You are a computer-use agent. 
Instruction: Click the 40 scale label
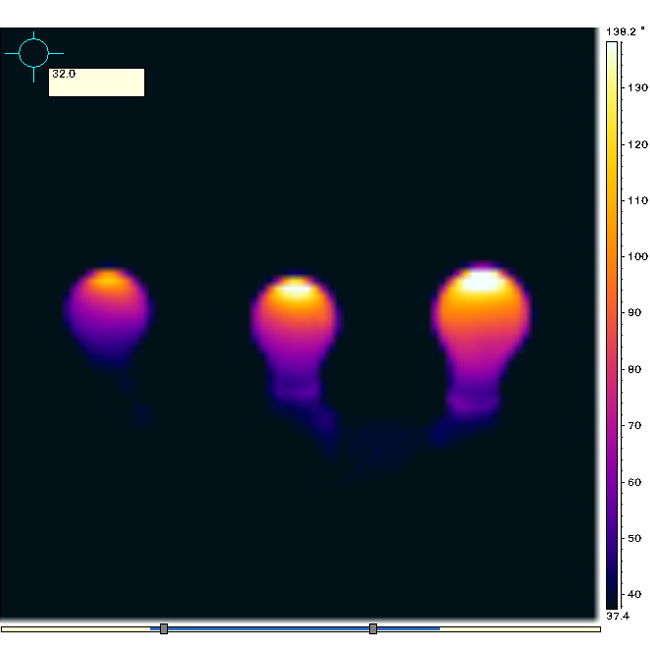pos(635,594)
